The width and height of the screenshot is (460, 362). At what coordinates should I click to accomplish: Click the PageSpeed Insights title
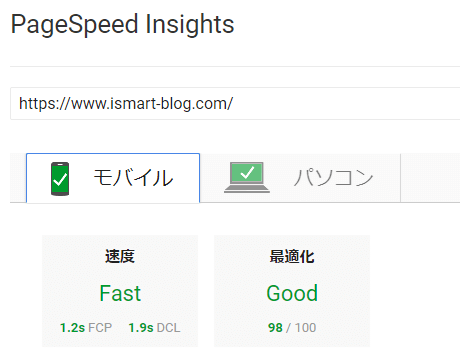pos(123,24)
